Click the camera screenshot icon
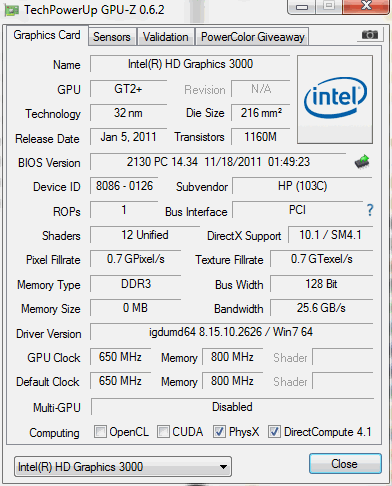This screenshot has width=392, height=486. tap(369, 34)
